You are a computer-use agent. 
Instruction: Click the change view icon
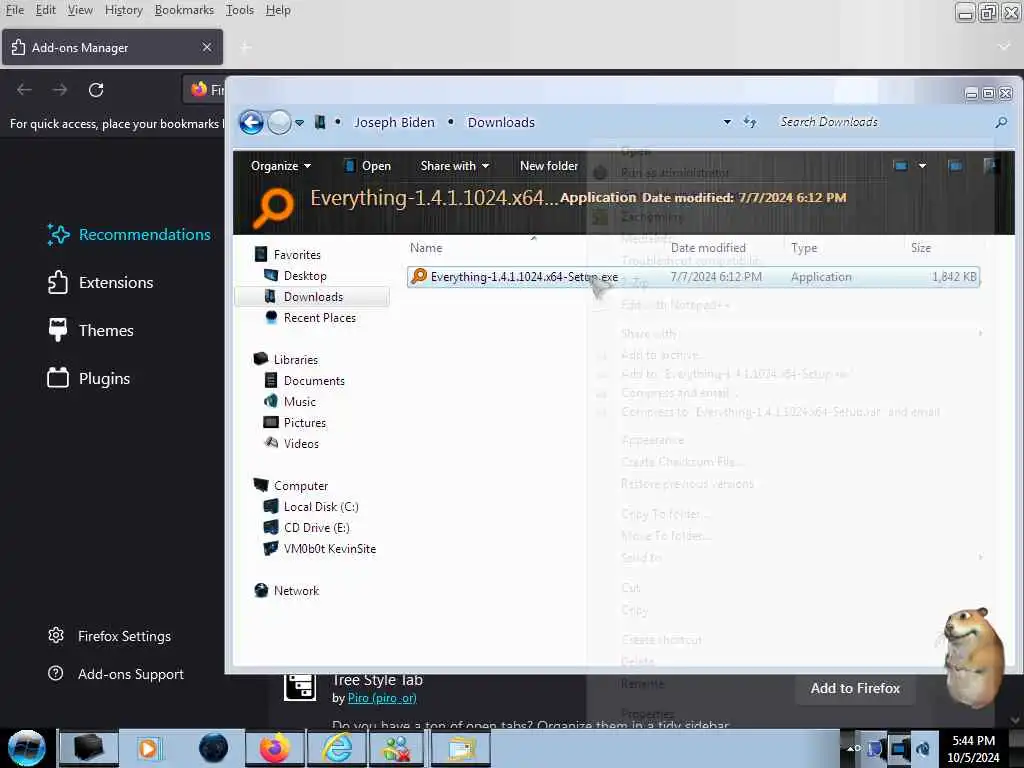[901, 166]
